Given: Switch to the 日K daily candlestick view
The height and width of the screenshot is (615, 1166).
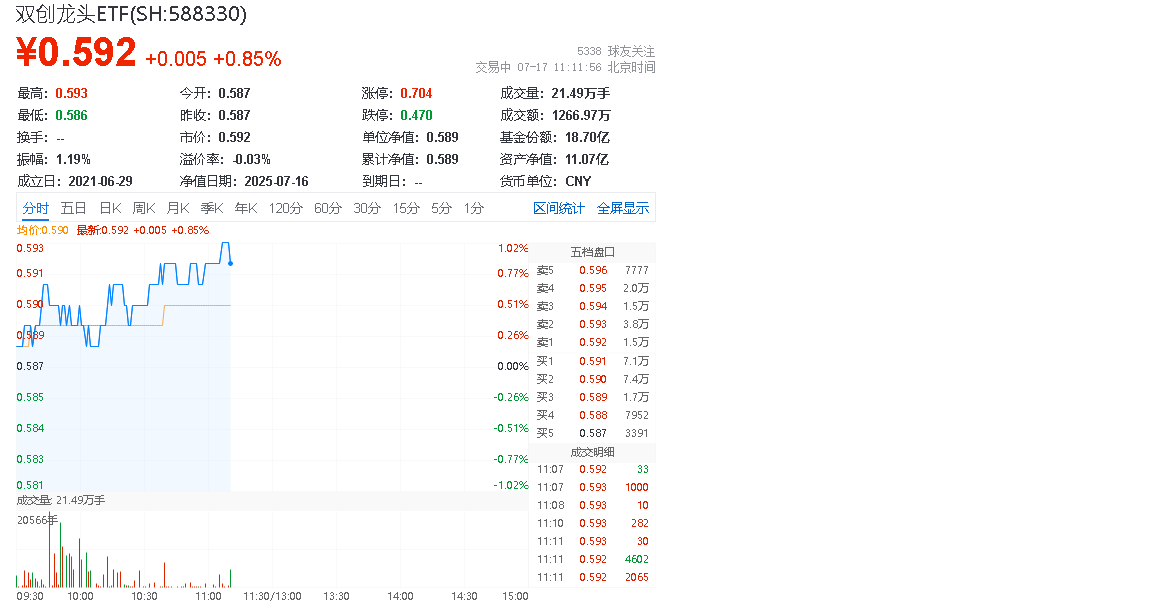Looking at the screenshot, I should coord(109,207).
